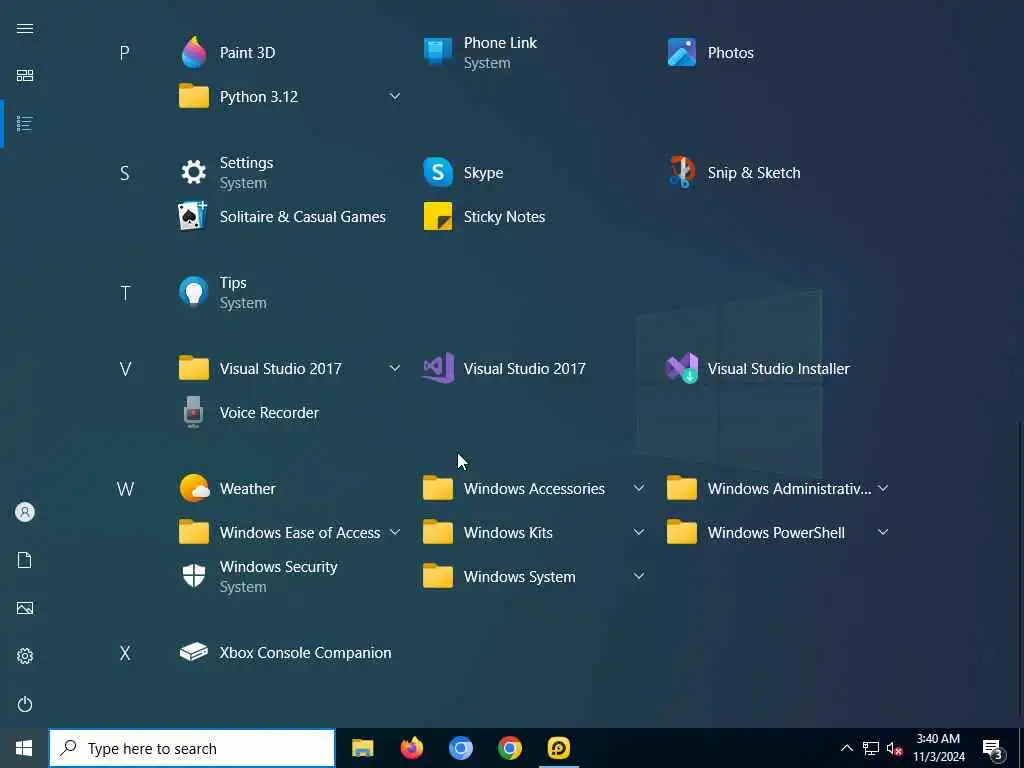Launch Xbox Console Companion icon
The width and height of the screenshot is (1024, 768).
(194, 652)
